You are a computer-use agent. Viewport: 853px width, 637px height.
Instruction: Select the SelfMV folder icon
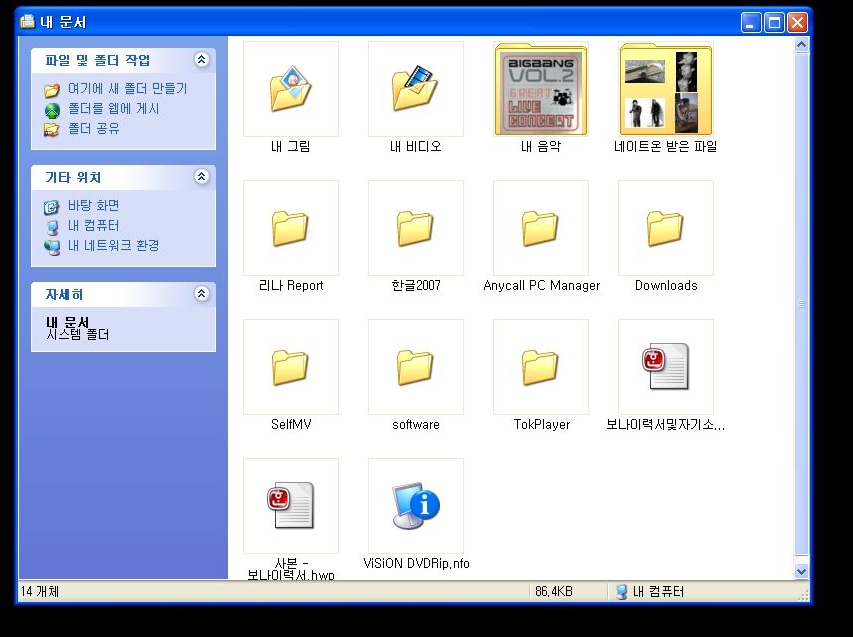290,367
